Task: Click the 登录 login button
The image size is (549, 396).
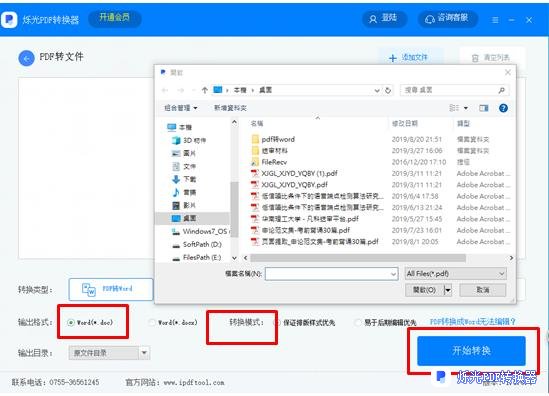Action: (384, 19)
